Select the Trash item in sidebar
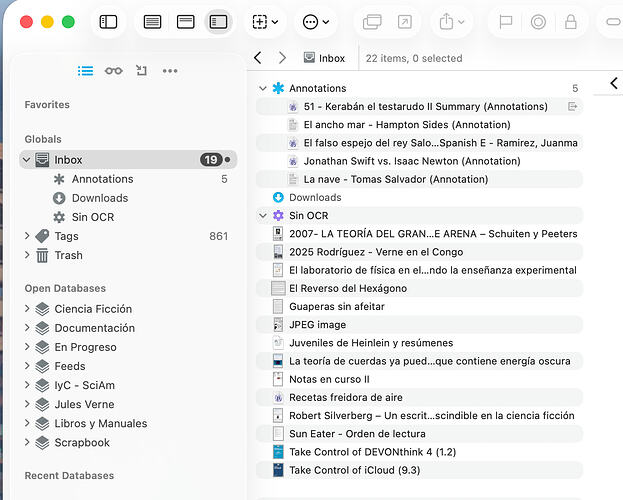 (x=68, y=255)
